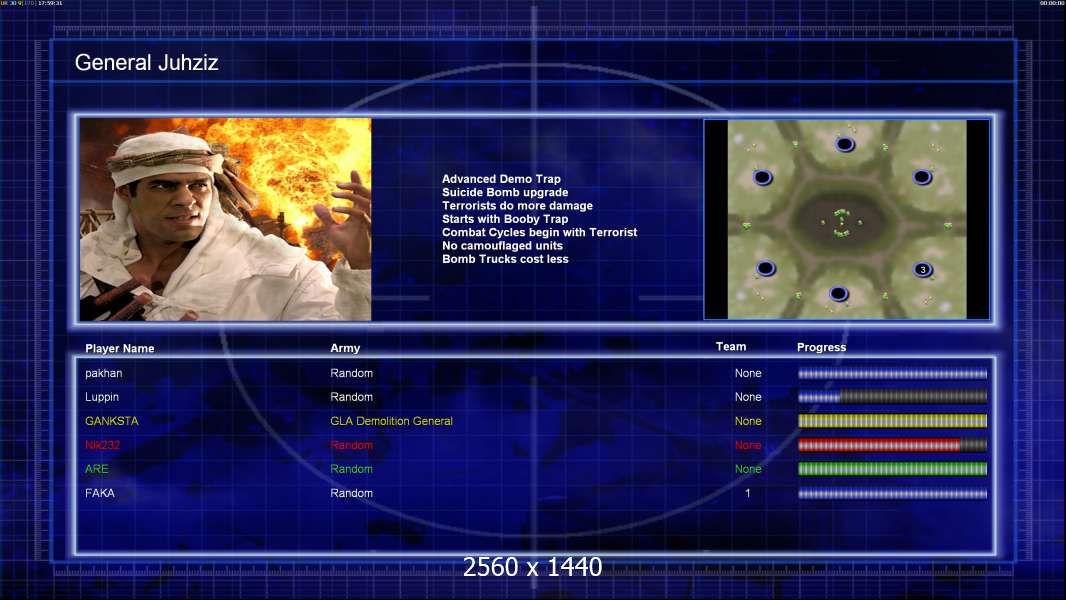Pick the bottom center start position marker
Screen dimensions: 1066x600
839,294
